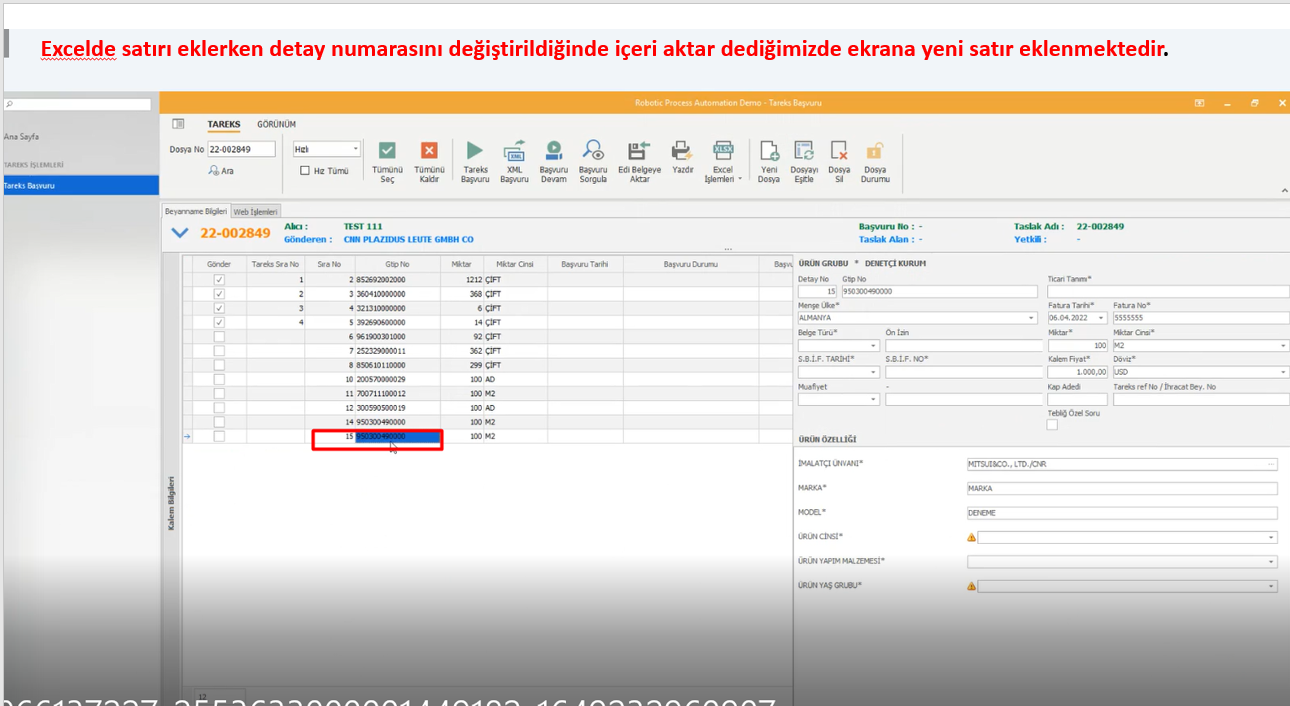This screenshot has width=1290, height=706.
Task: Switch to the TAREKS ribbon tab
Action: pos(223,125)
